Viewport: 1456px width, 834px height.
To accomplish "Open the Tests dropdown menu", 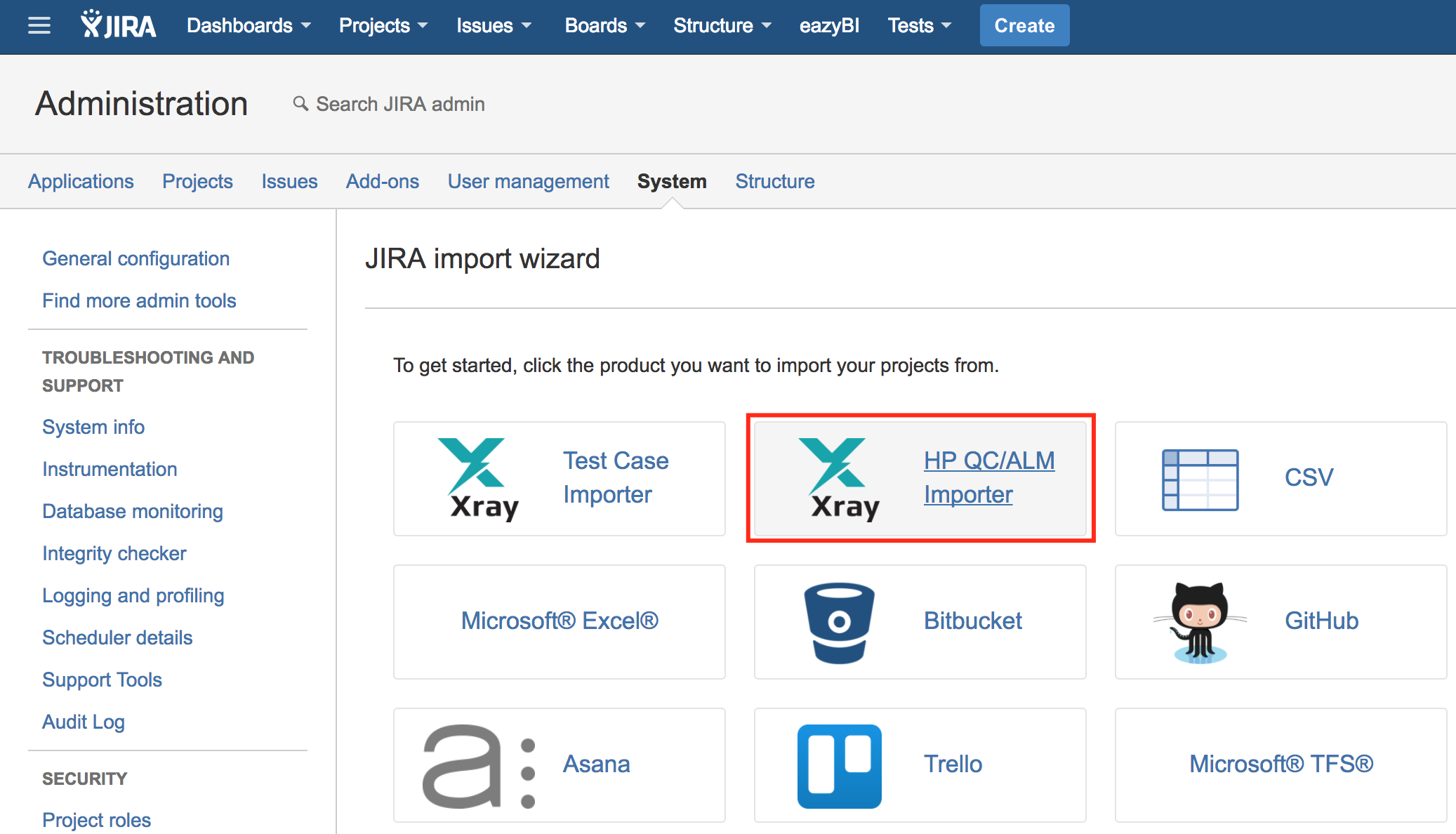I will click(919, 26).
